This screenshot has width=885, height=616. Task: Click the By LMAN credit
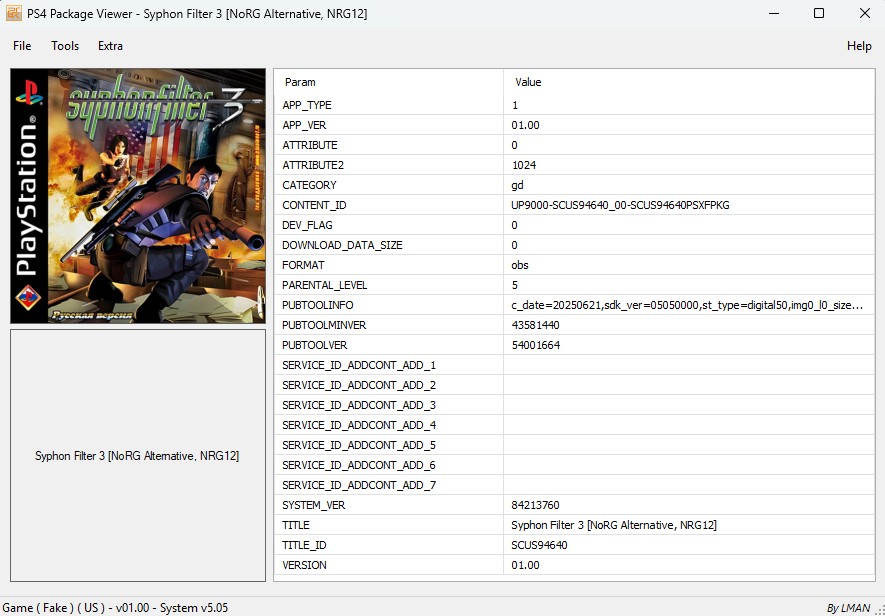(848, 608)
